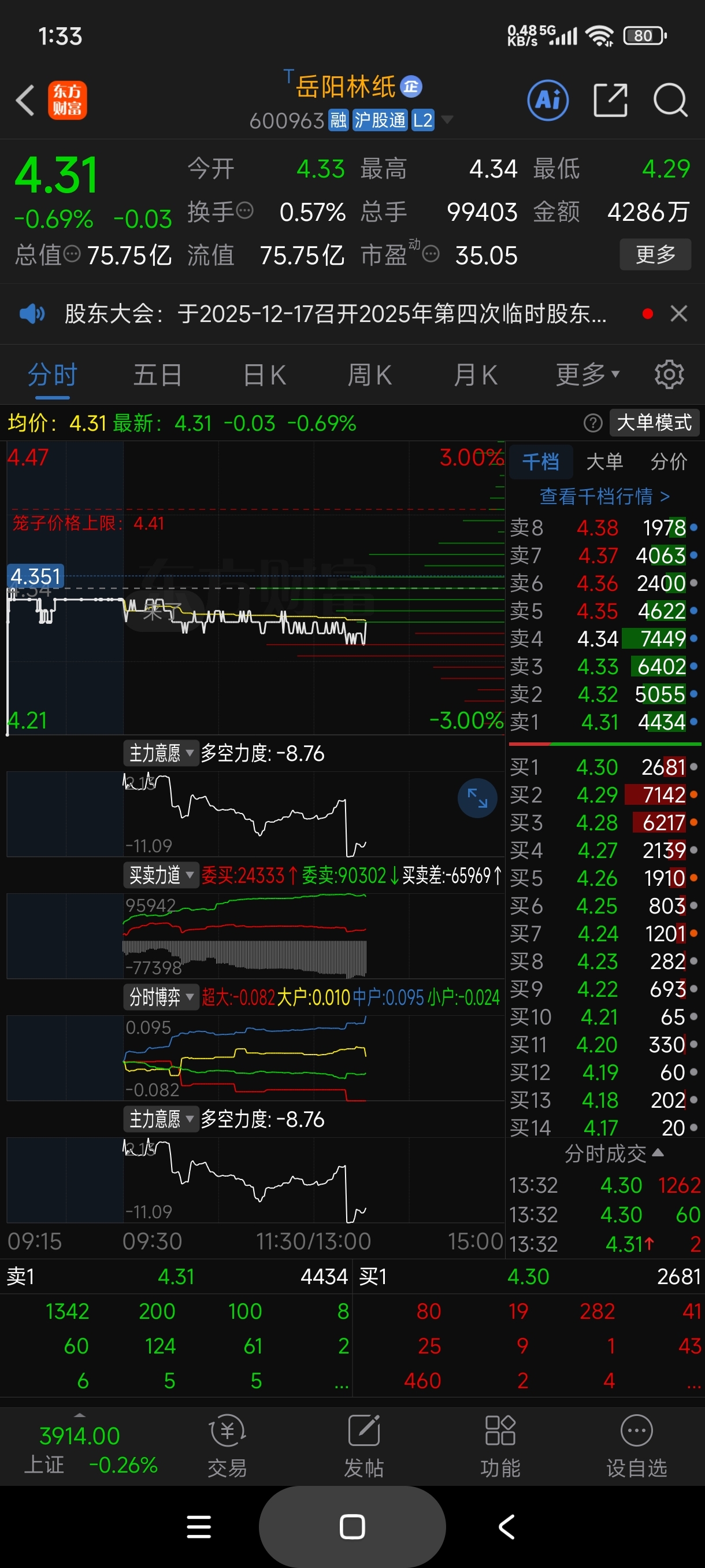705x1568 pixels.
Task: Tap bottom 卖1 queue order 1342
Action: (x=68, y=1311)
